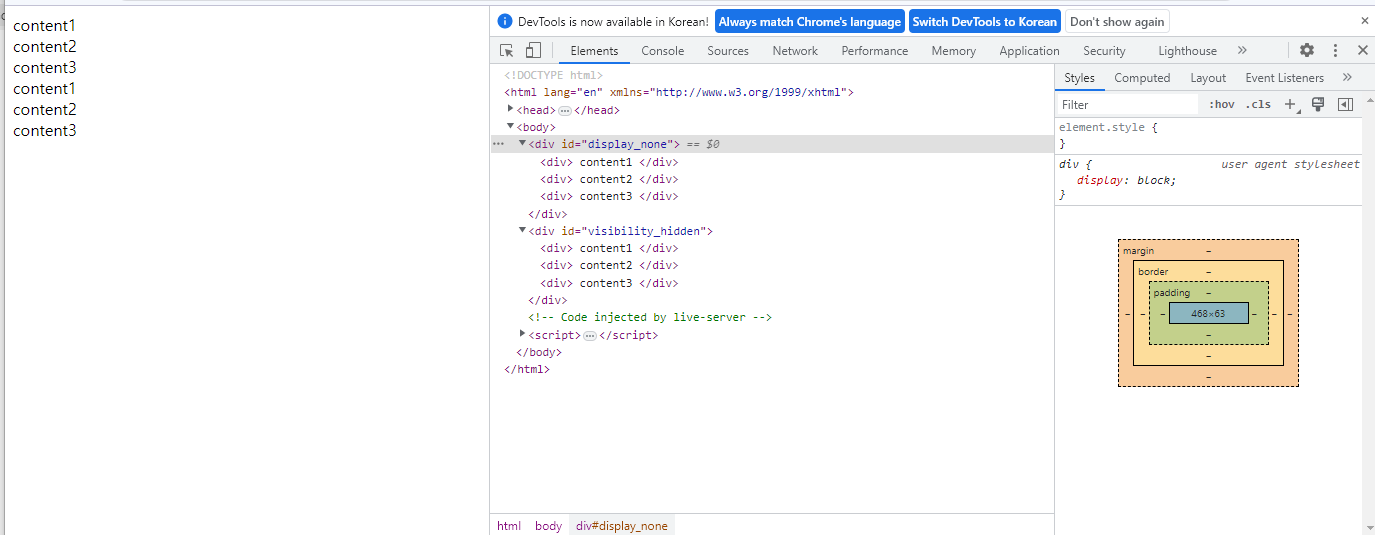Image resolution: width=1375 pixels, height=535 pixels.
Task: Open DevTools settings gear
Action: 1307,50
